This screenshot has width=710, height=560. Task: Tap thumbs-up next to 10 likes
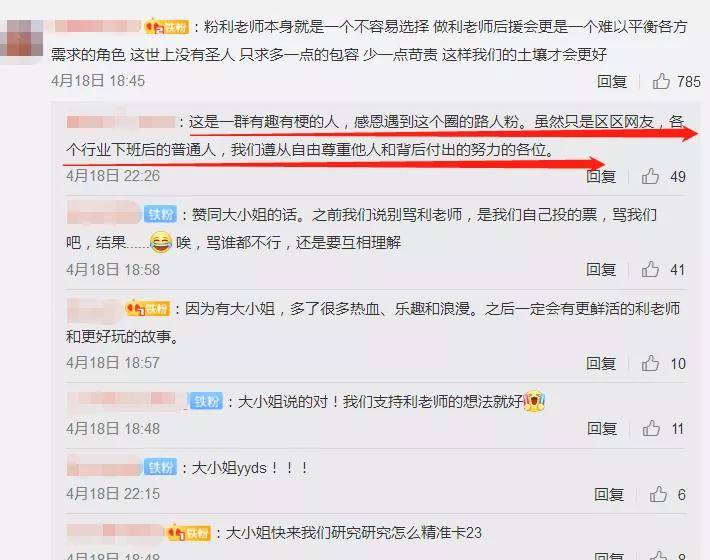click(650, 363)
